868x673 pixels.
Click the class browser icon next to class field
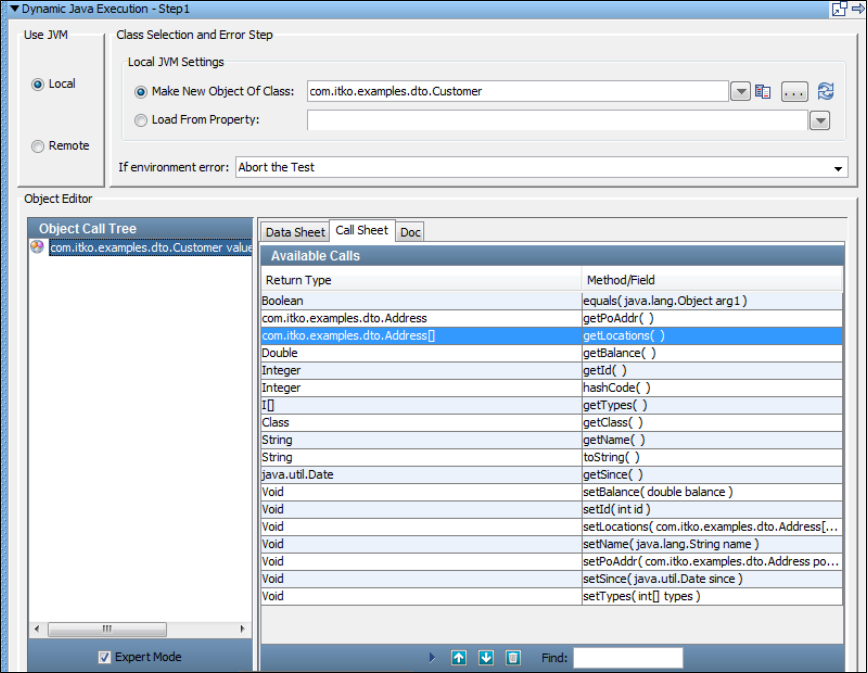[763, 92]
